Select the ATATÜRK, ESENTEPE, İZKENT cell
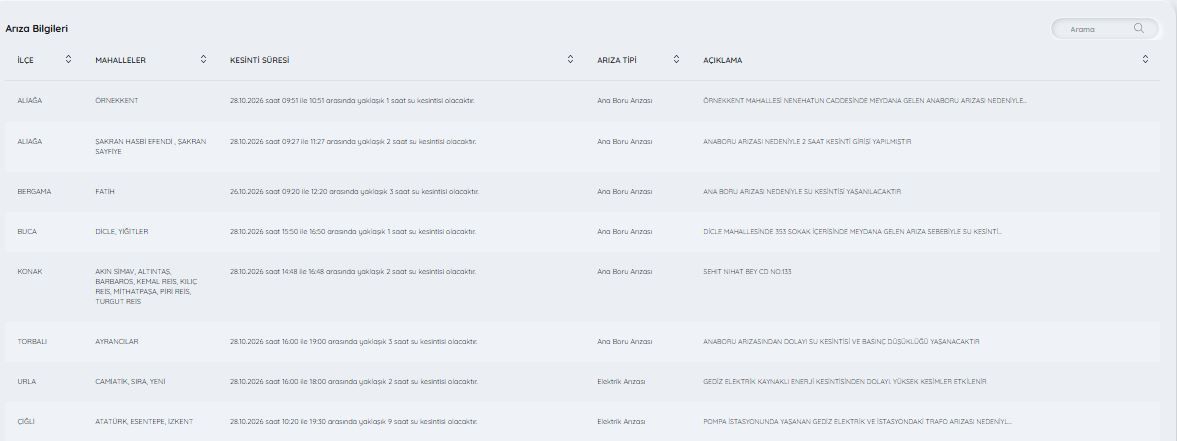The image size is (1177, 441). click(144, 422)
